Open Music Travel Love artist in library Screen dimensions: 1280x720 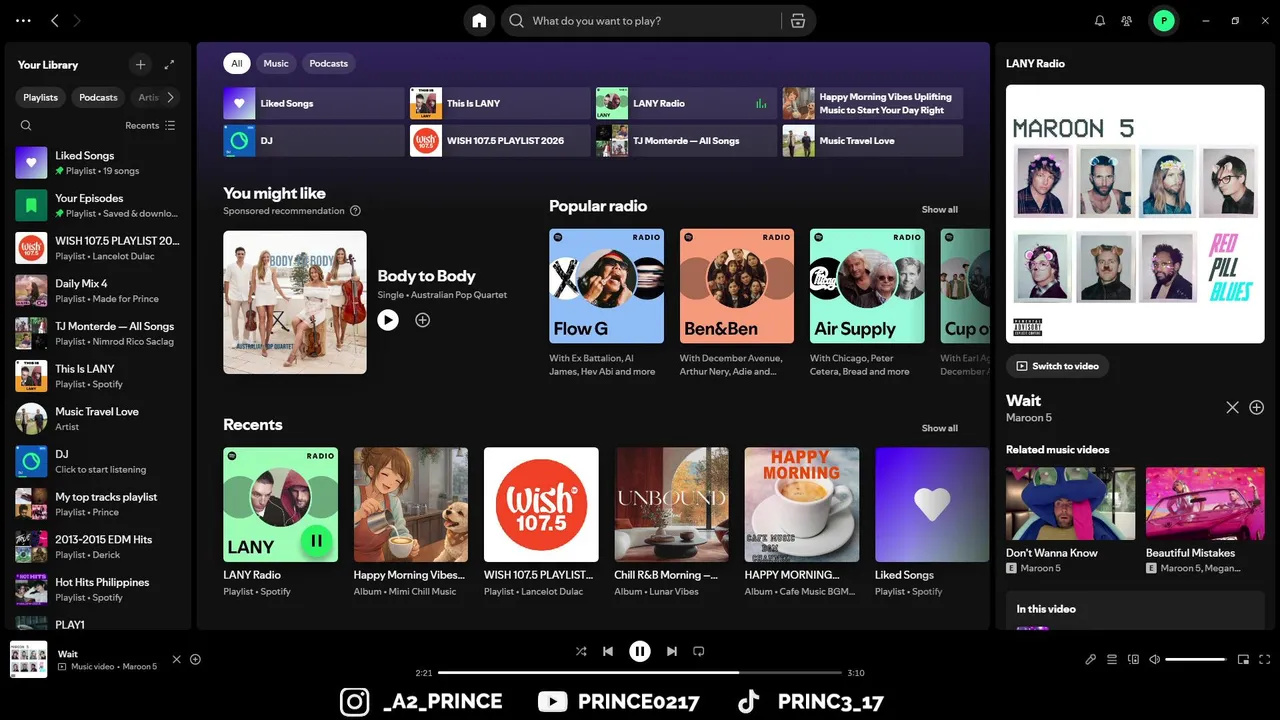pyautogui.click(x=98, y=418)
